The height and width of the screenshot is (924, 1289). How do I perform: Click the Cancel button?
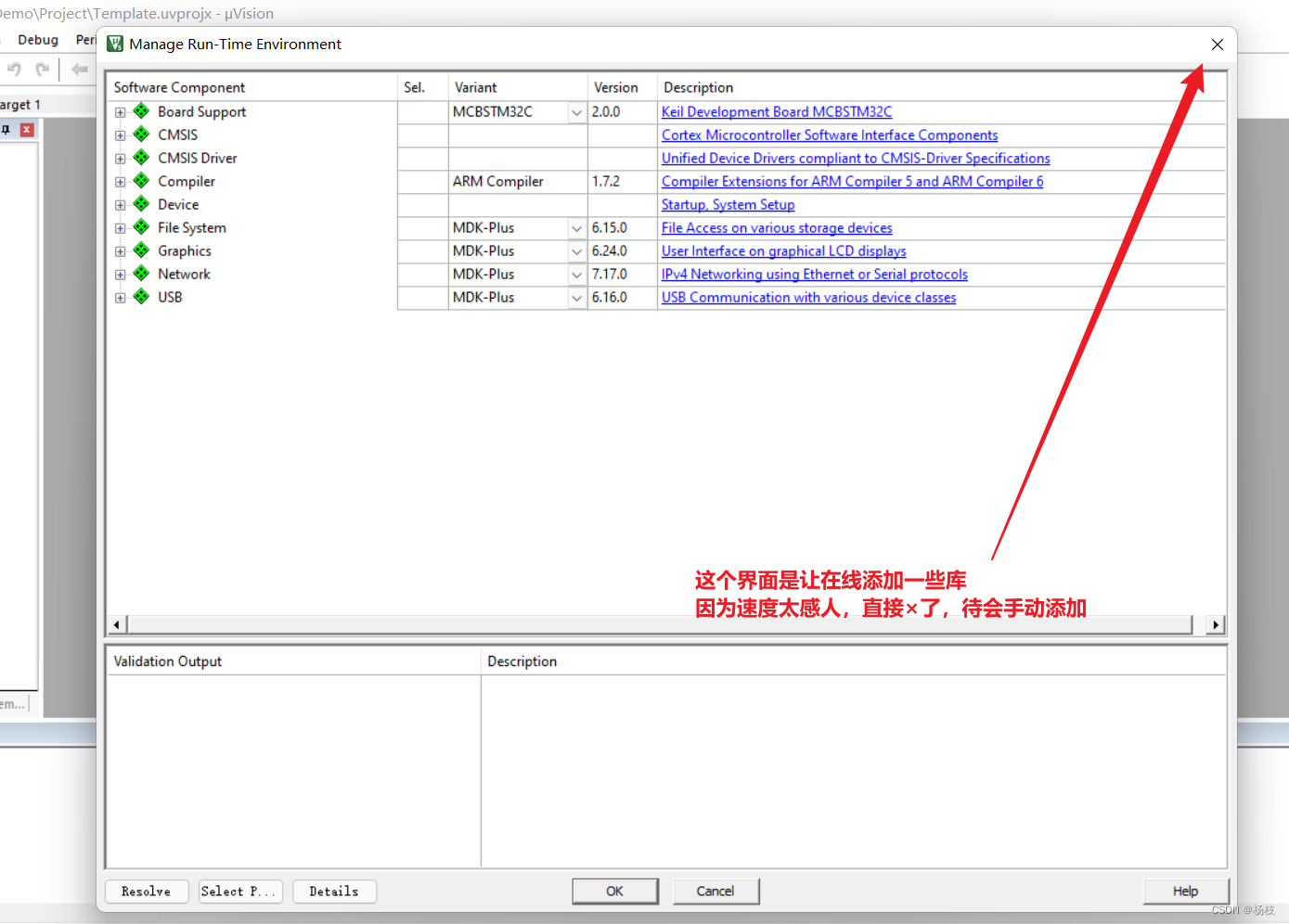coord(715,892)
